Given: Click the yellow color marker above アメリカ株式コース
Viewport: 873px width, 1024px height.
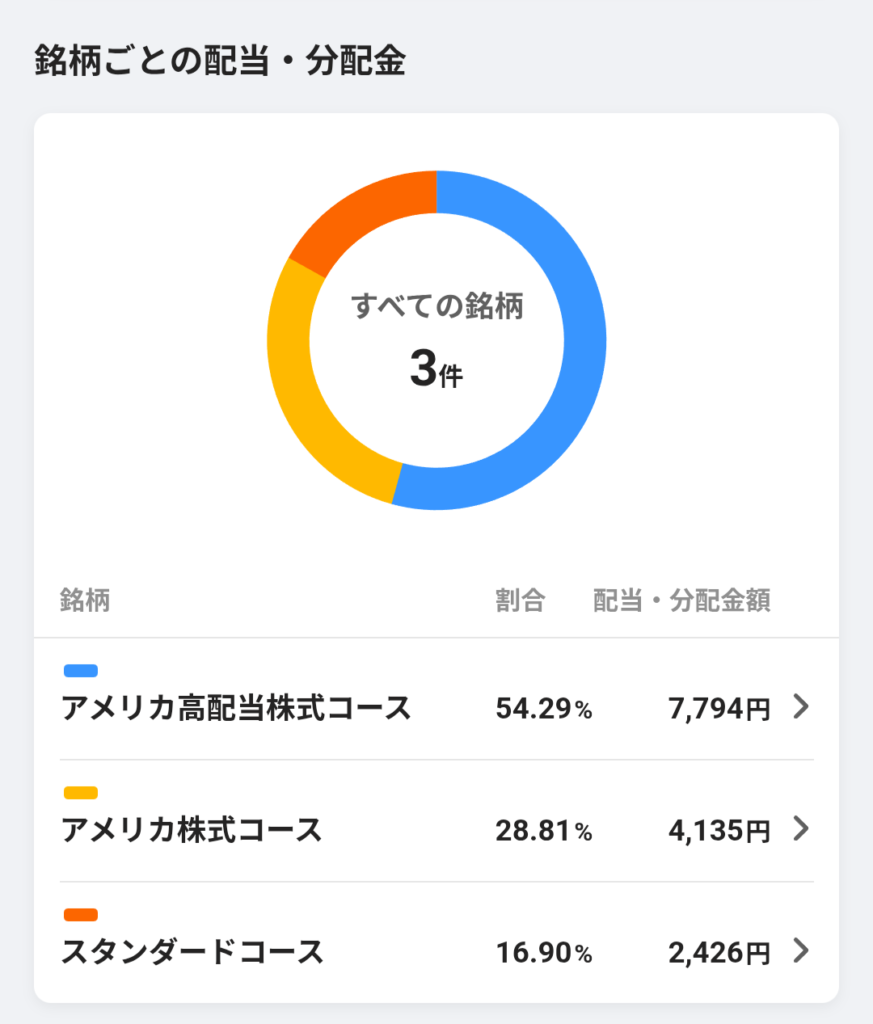Looking at the screenshot, I should tap(80, 793).
